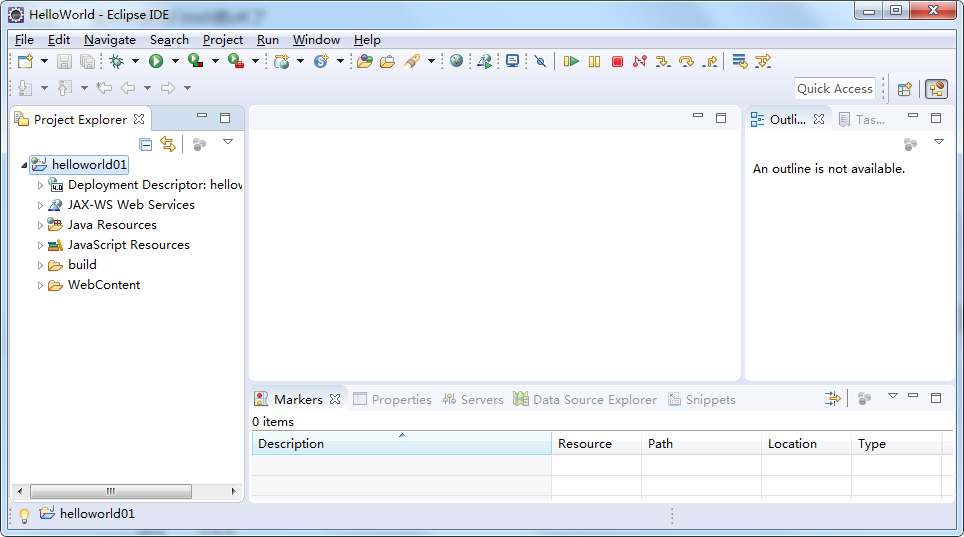Open the Window menu
964x537 pixels.
(316, 40)
